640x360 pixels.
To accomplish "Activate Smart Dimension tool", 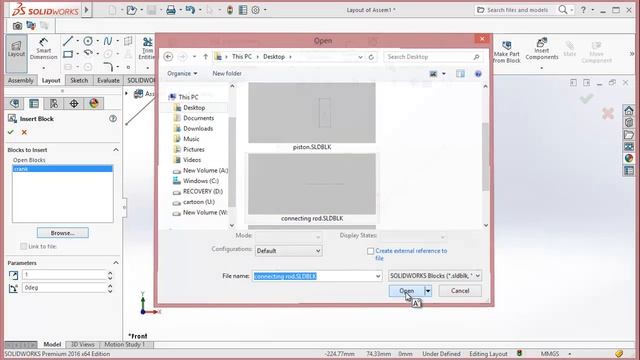I will [43, 49].
